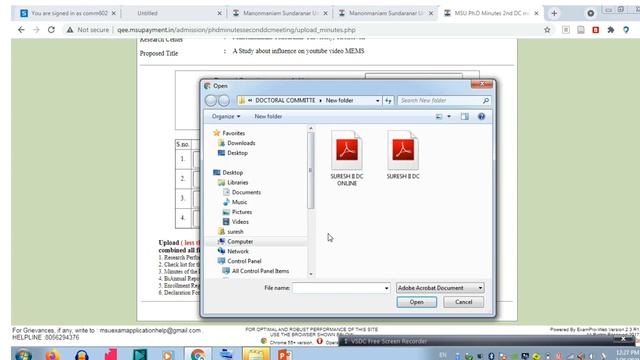The image size is (640, 360).
Task: Click New folder in the address breadcrumb
Action: [339, 100]
